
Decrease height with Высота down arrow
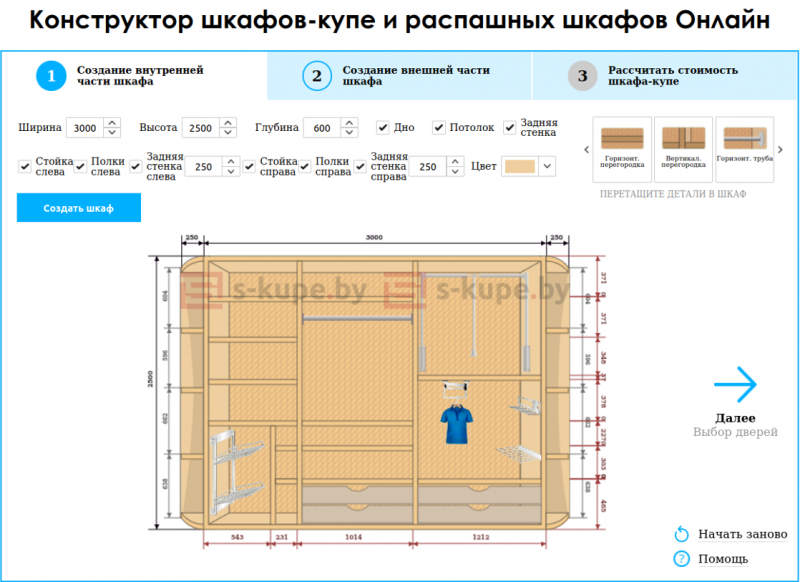228,132
